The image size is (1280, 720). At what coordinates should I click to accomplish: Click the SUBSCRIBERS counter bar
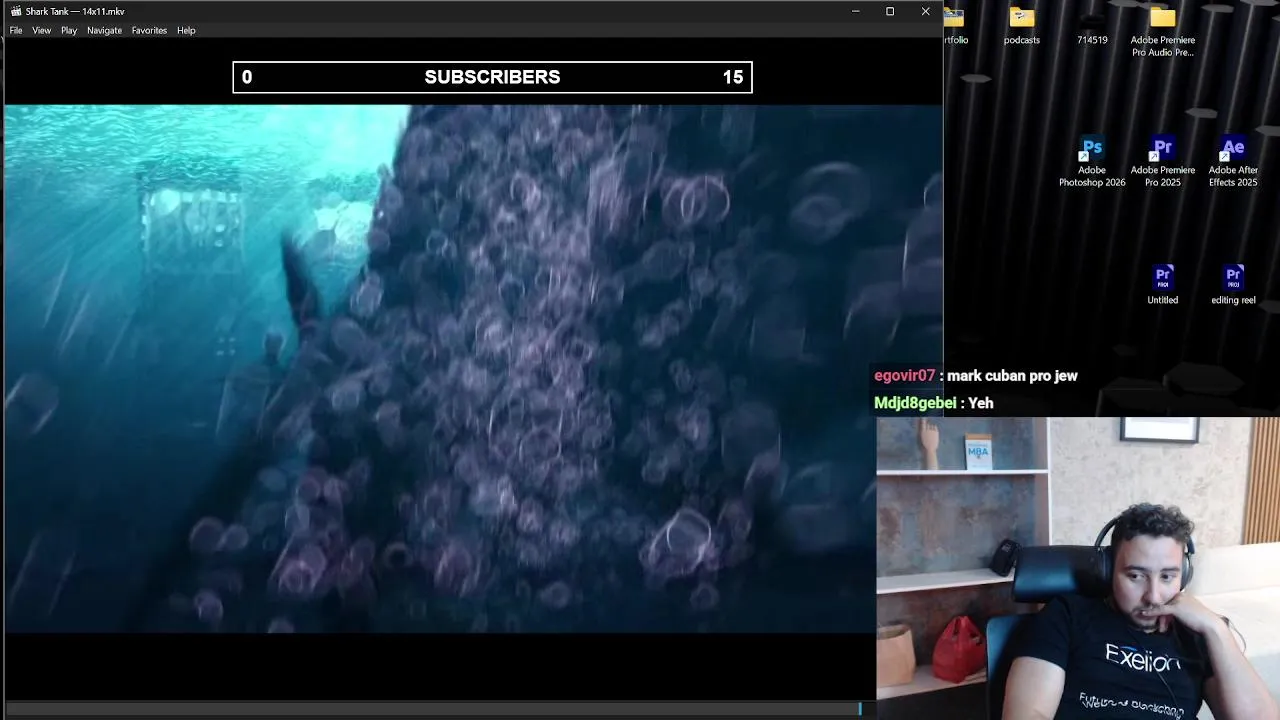coord(492,77)
